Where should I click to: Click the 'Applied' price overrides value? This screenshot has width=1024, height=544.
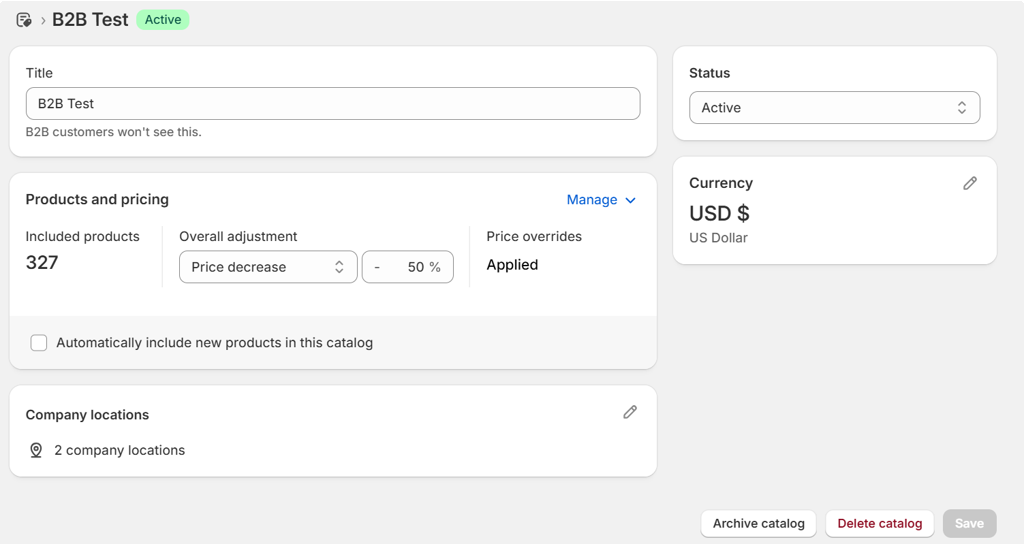[x=512, y=265]
